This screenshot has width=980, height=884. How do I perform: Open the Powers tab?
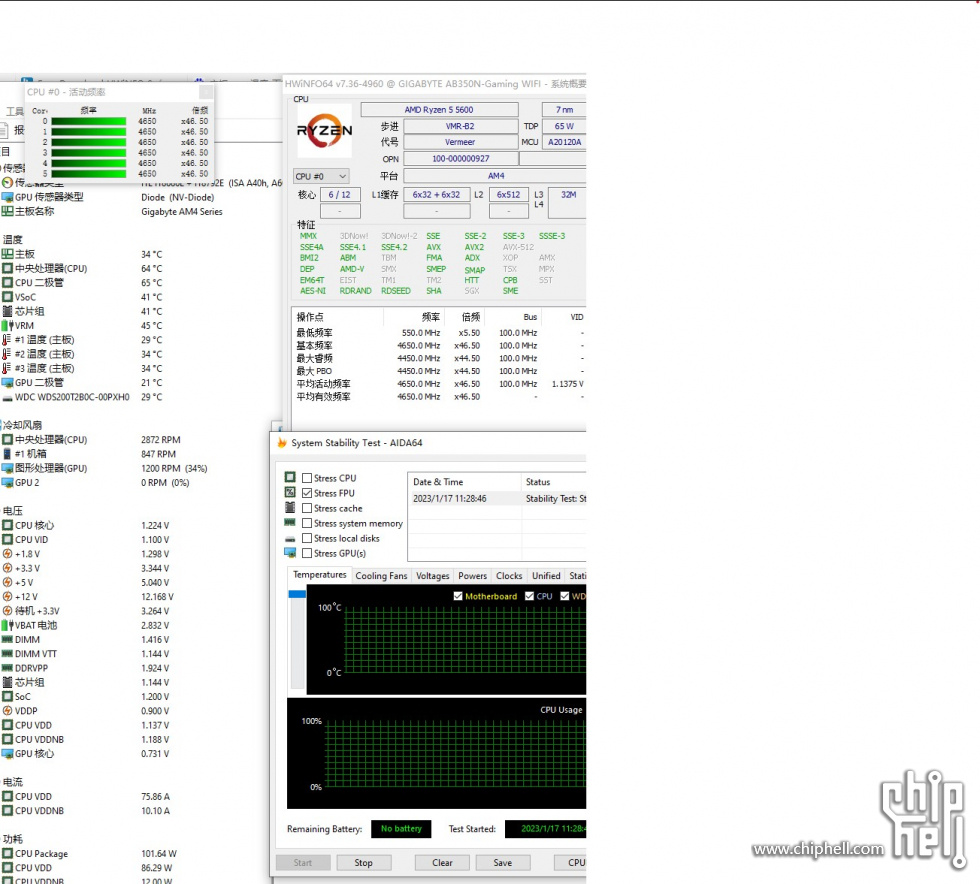point(472,576)
